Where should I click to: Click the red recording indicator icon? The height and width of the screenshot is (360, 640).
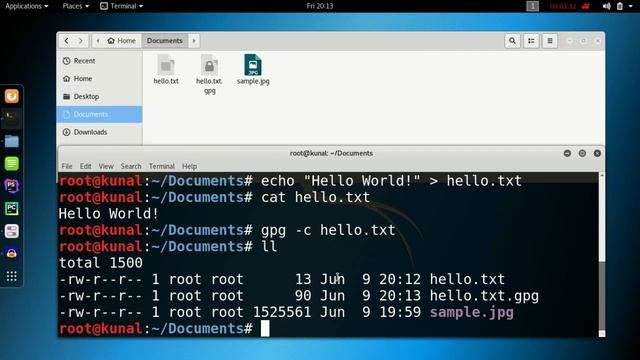click(x=586, y=6)
